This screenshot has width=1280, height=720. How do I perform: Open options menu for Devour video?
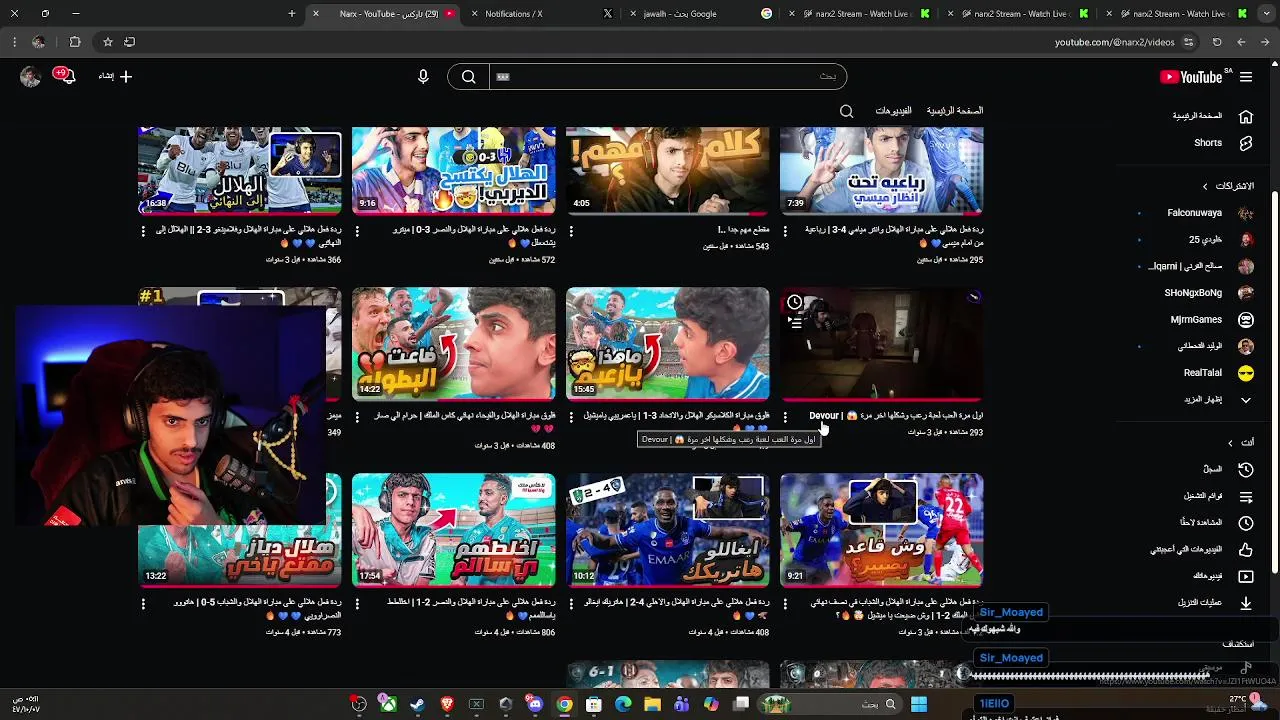785,416
